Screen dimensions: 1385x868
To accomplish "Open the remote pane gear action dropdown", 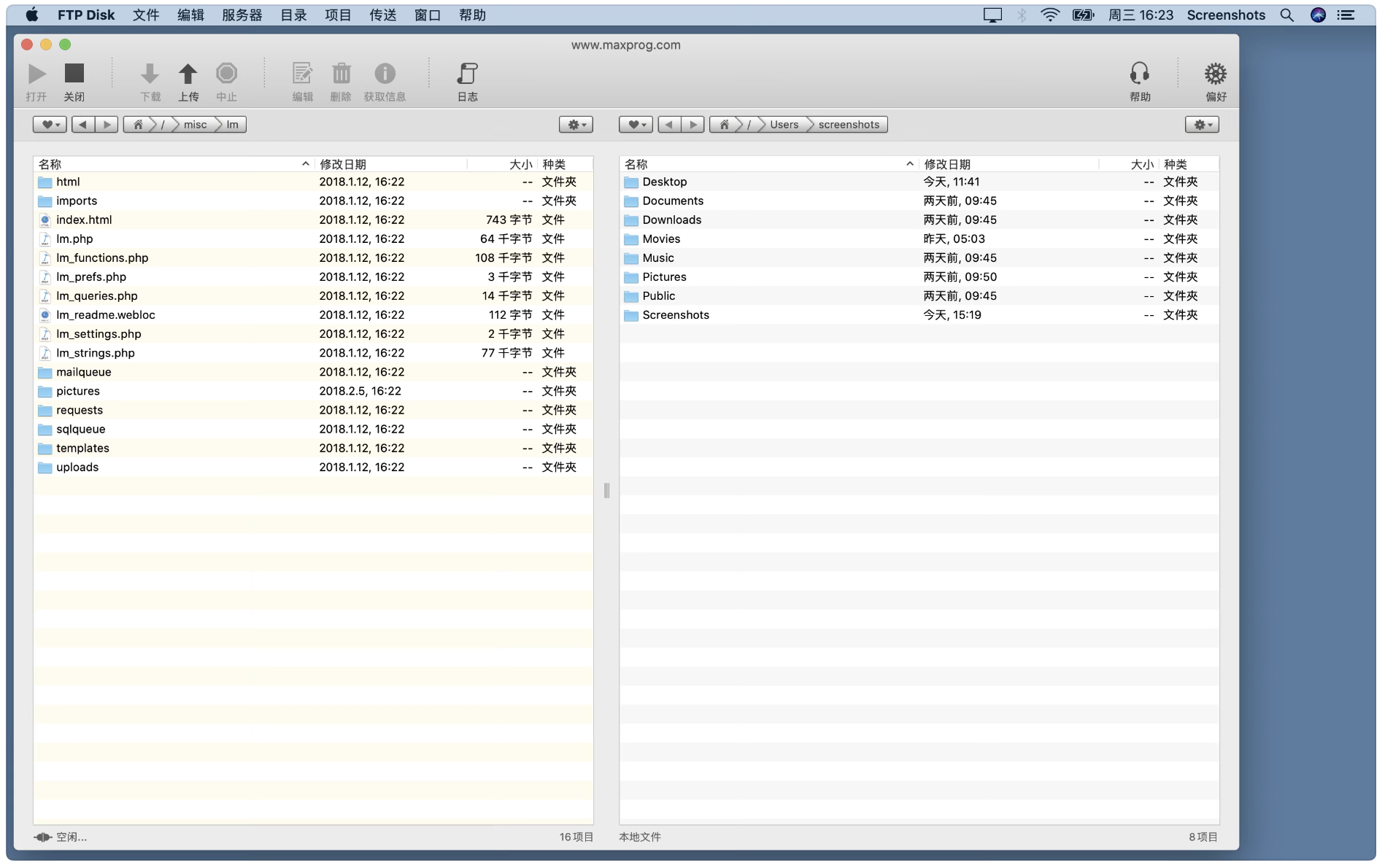I will click(576, 125).
